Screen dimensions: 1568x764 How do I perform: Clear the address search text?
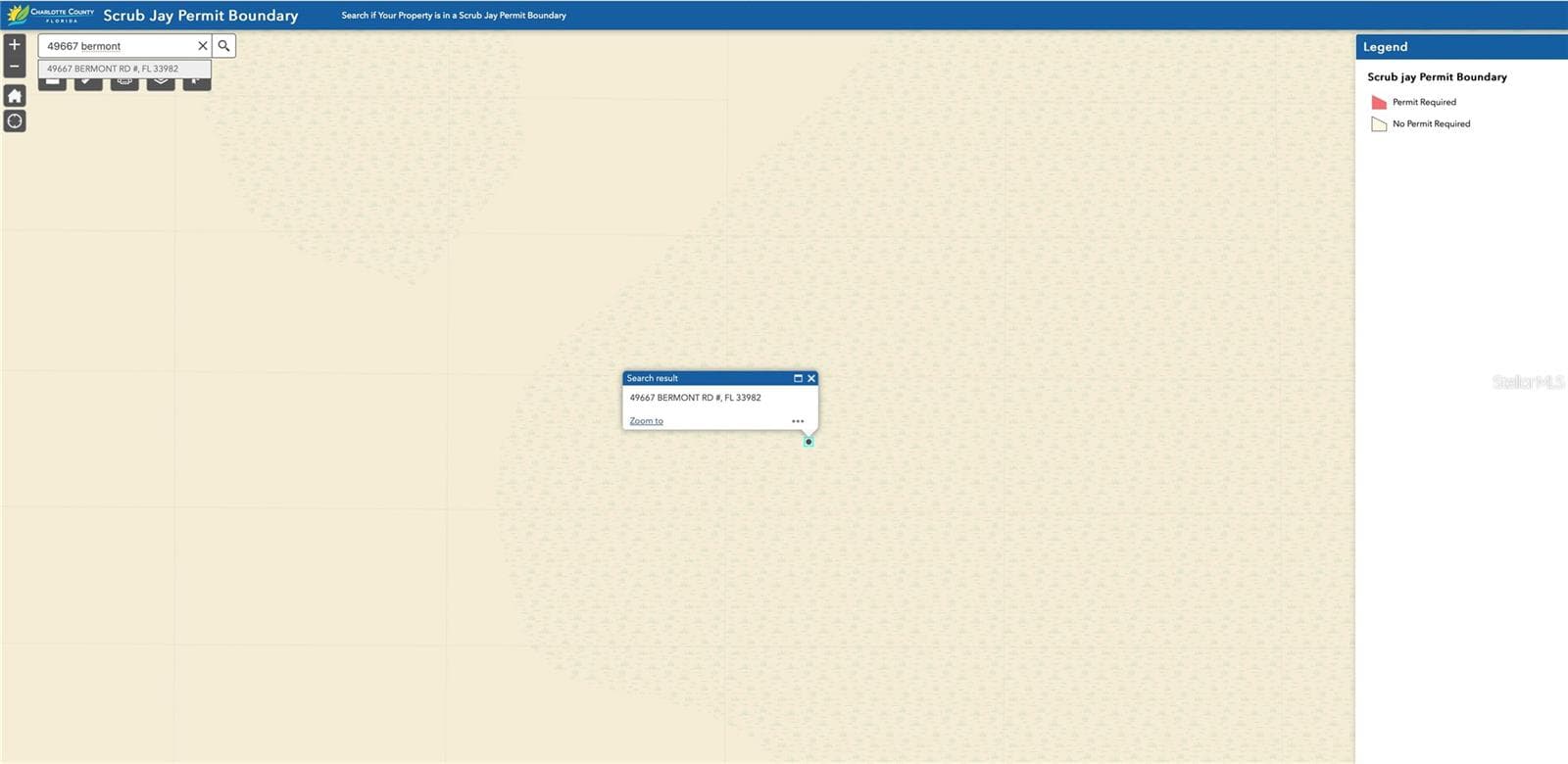[203, 46]
